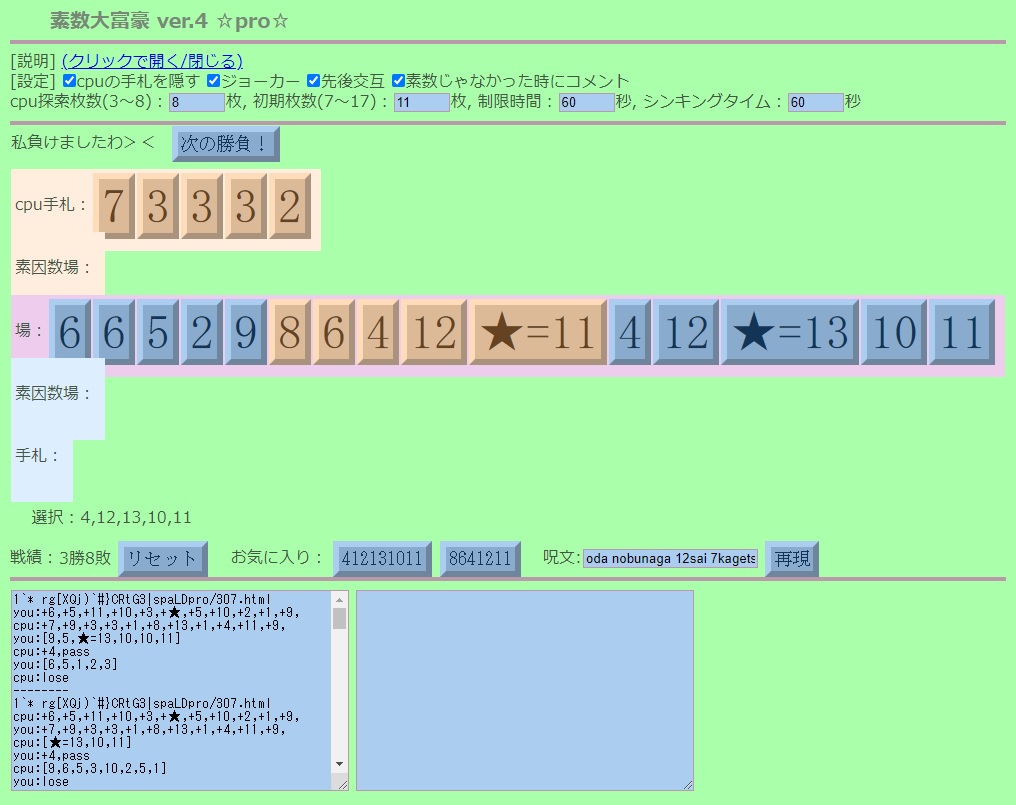Toggle the 先後交互 checkbox

[x=314, y=81]
